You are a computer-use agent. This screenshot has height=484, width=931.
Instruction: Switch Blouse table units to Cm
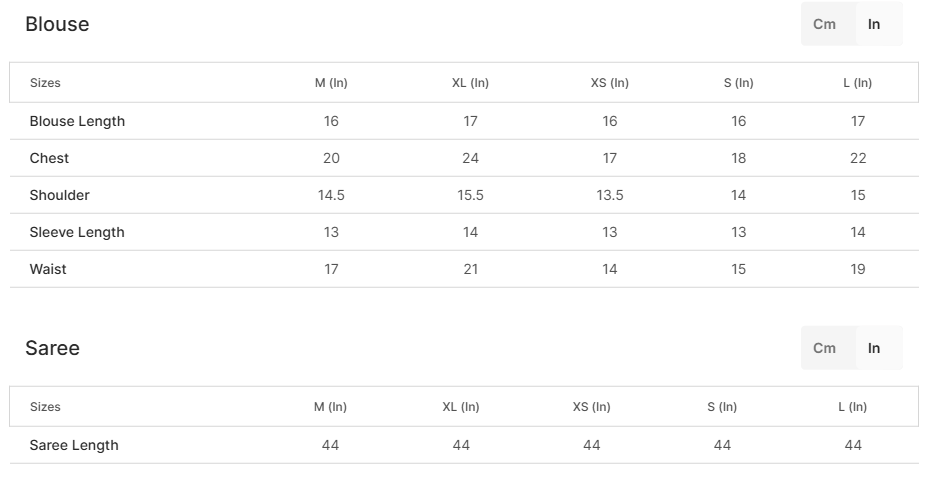click(x=824, y=24)
